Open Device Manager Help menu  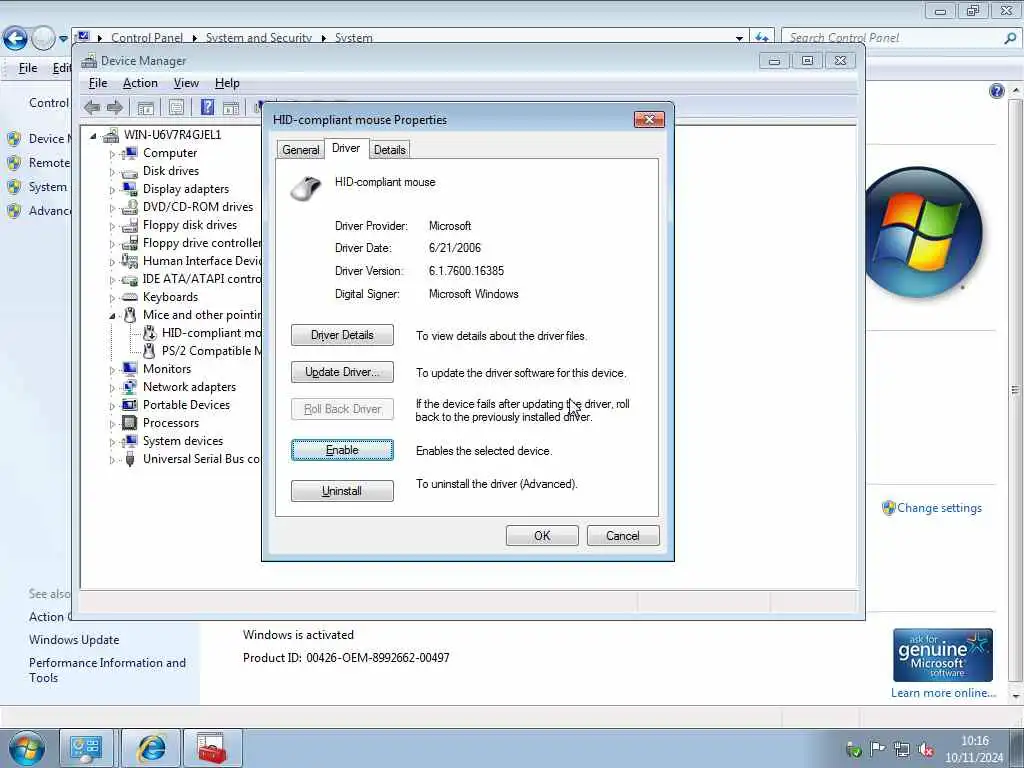coord(227,83)
